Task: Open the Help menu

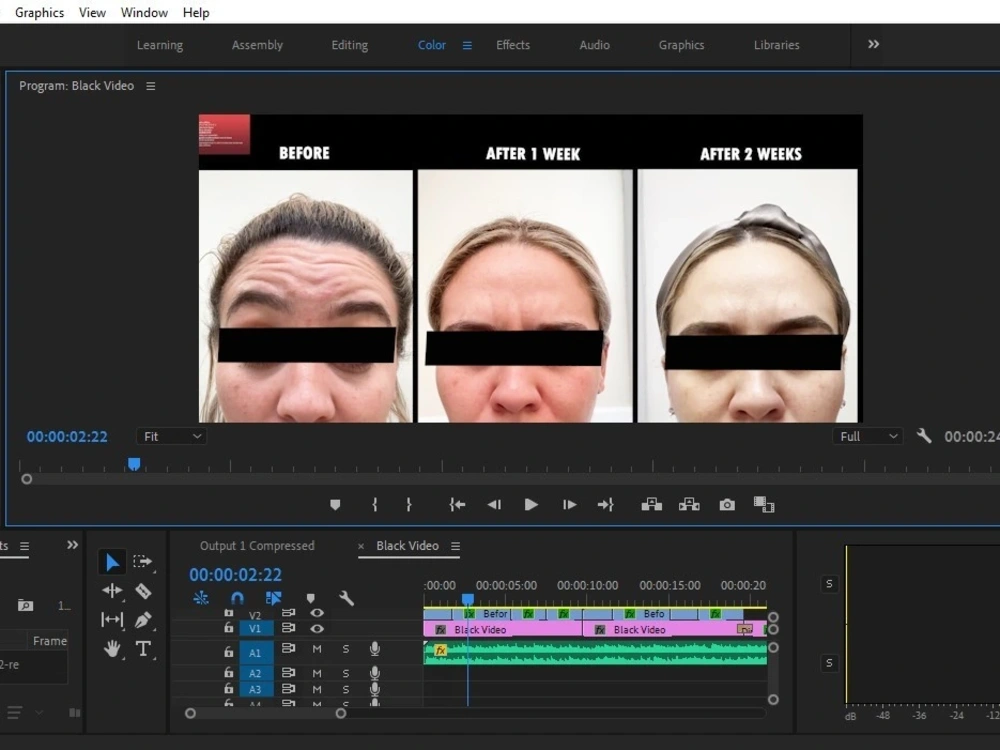Action: click(x=196, y=13)
